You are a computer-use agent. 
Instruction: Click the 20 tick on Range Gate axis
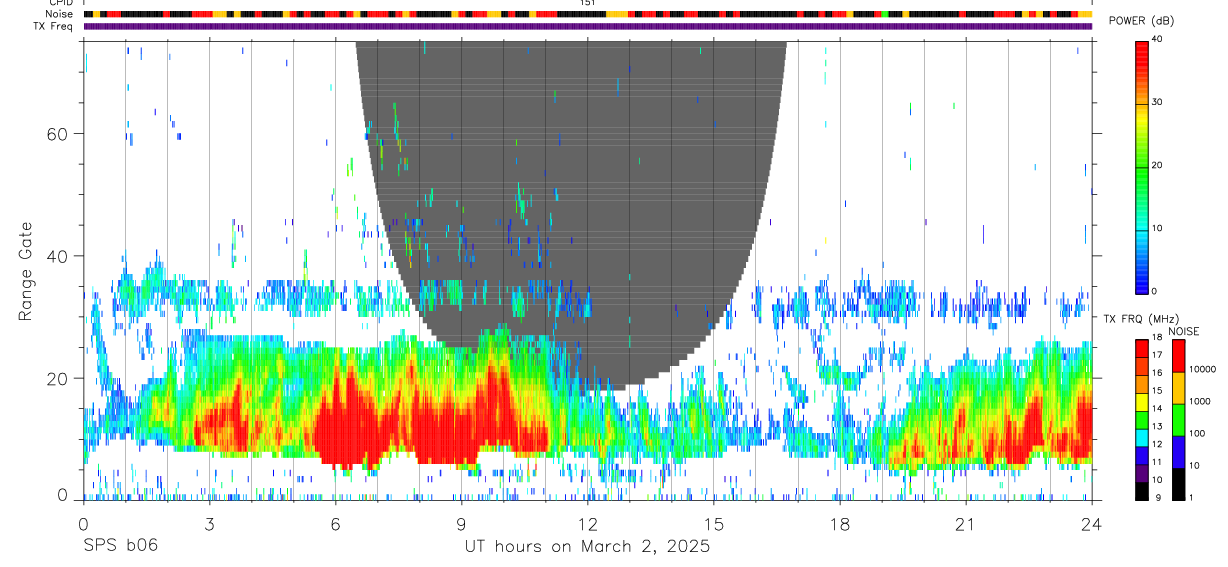56,378
